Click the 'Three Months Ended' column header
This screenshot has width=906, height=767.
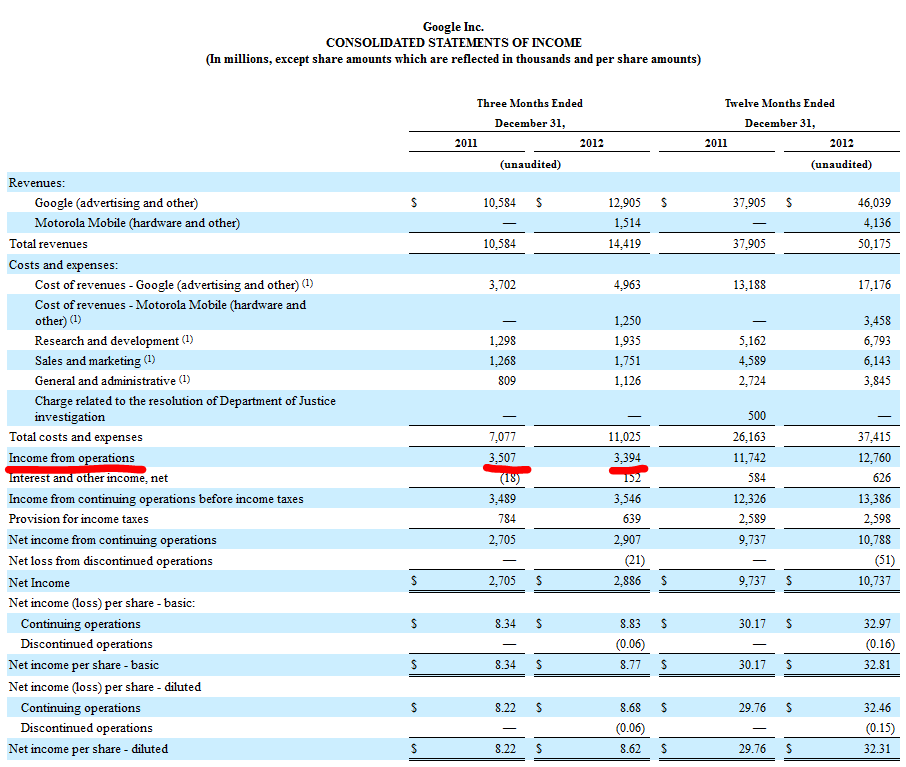[x=530, y=103]
